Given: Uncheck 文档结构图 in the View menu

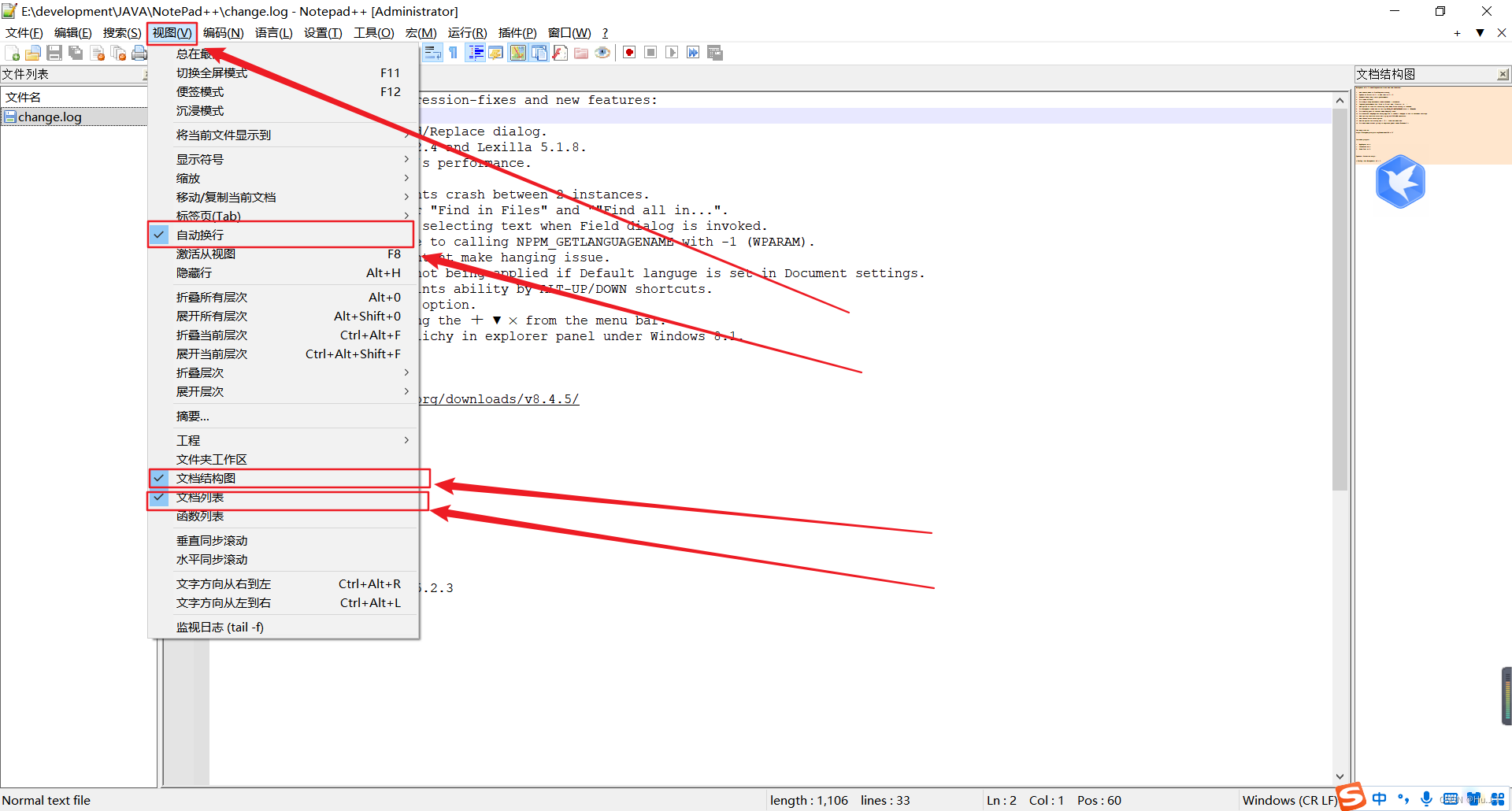Looking at the screenshot, I should point(283,478).
